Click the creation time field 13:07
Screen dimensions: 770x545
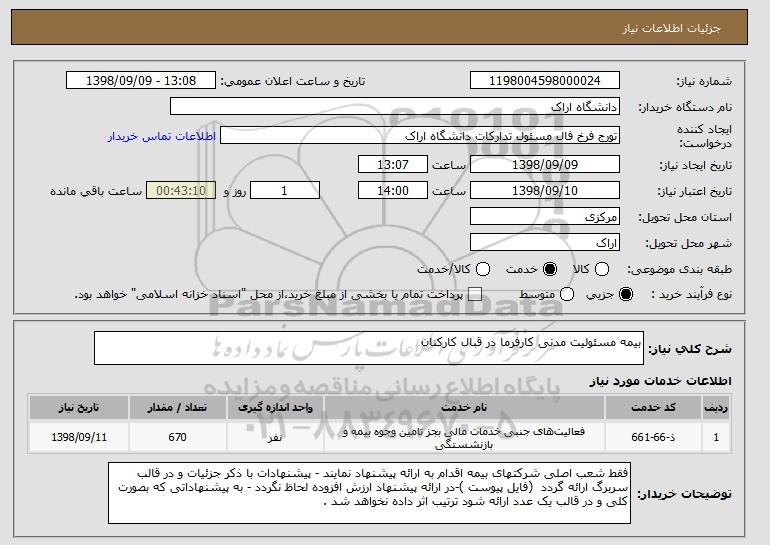tap(393, 164)
